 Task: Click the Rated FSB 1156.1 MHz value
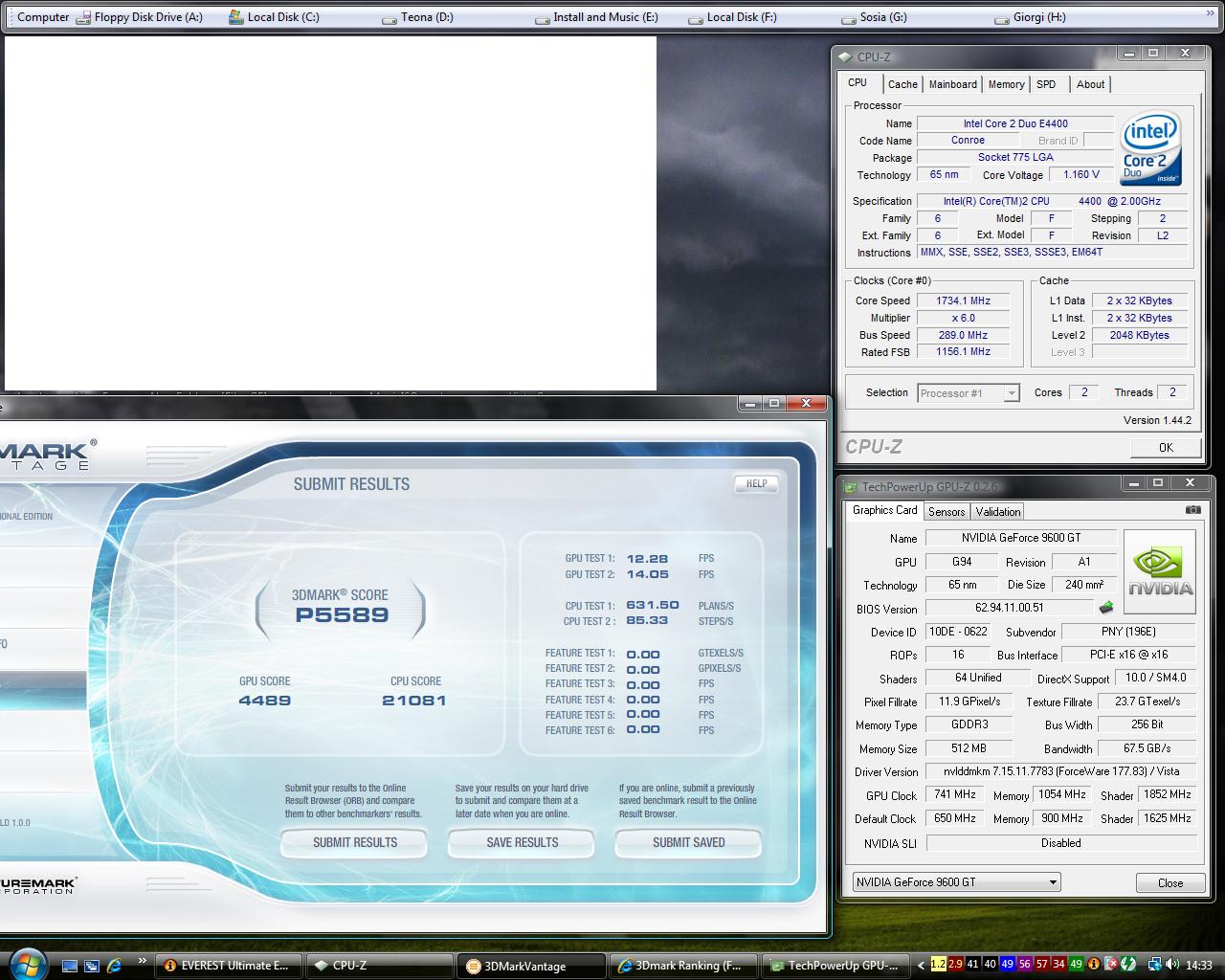(x=963, y=351)
